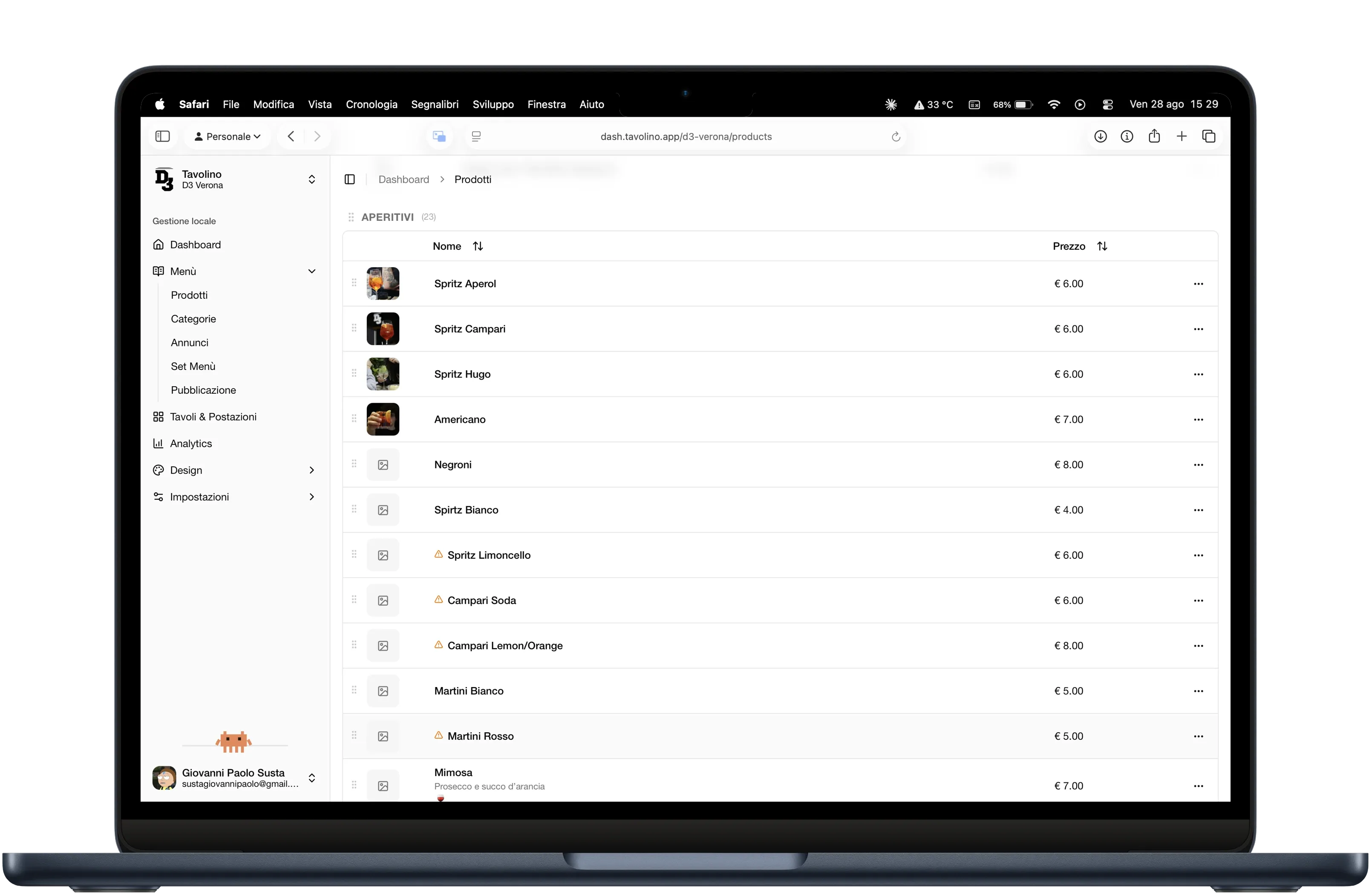The image size is (1372, 895).
Task: Open more options for Martini Bianco row
Action: point(1198,691)
